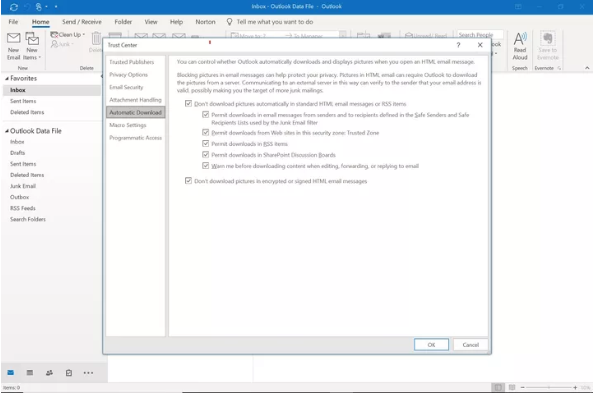Select Programmatic Access in Trust Center
595x403 pixels.
[135, 138]
